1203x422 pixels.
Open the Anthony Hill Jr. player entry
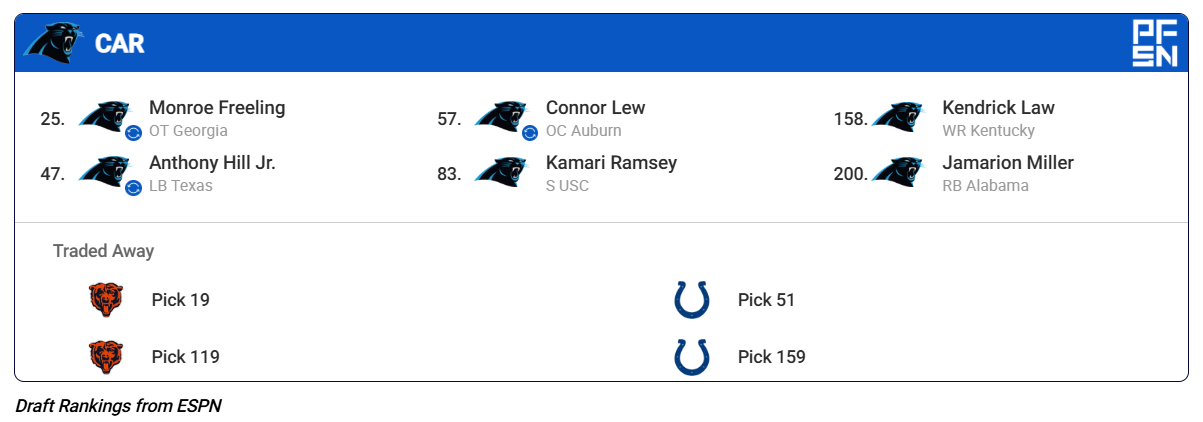tap(212, 163)
